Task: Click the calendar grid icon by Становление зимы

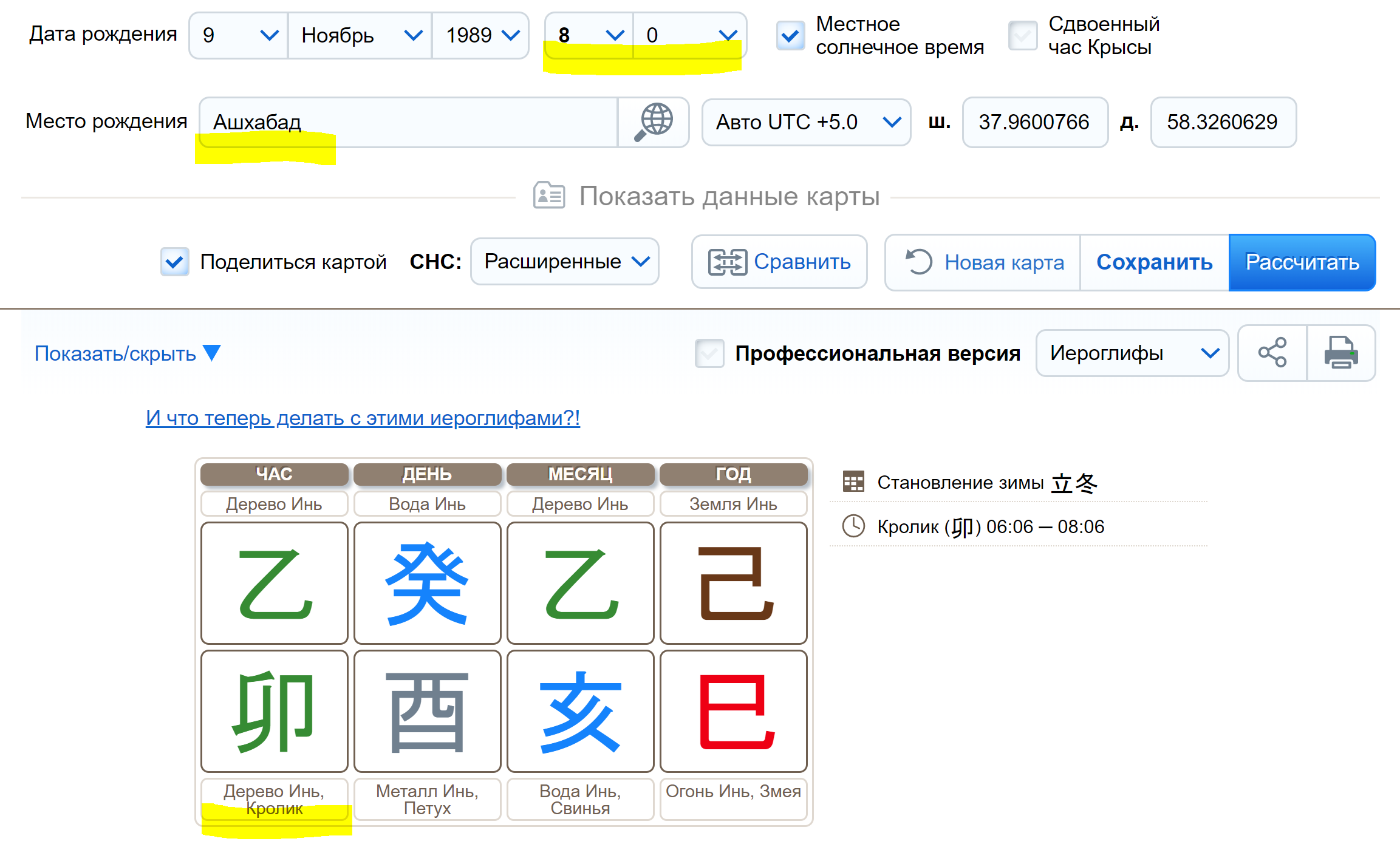Action: click(x=853, y=482)
